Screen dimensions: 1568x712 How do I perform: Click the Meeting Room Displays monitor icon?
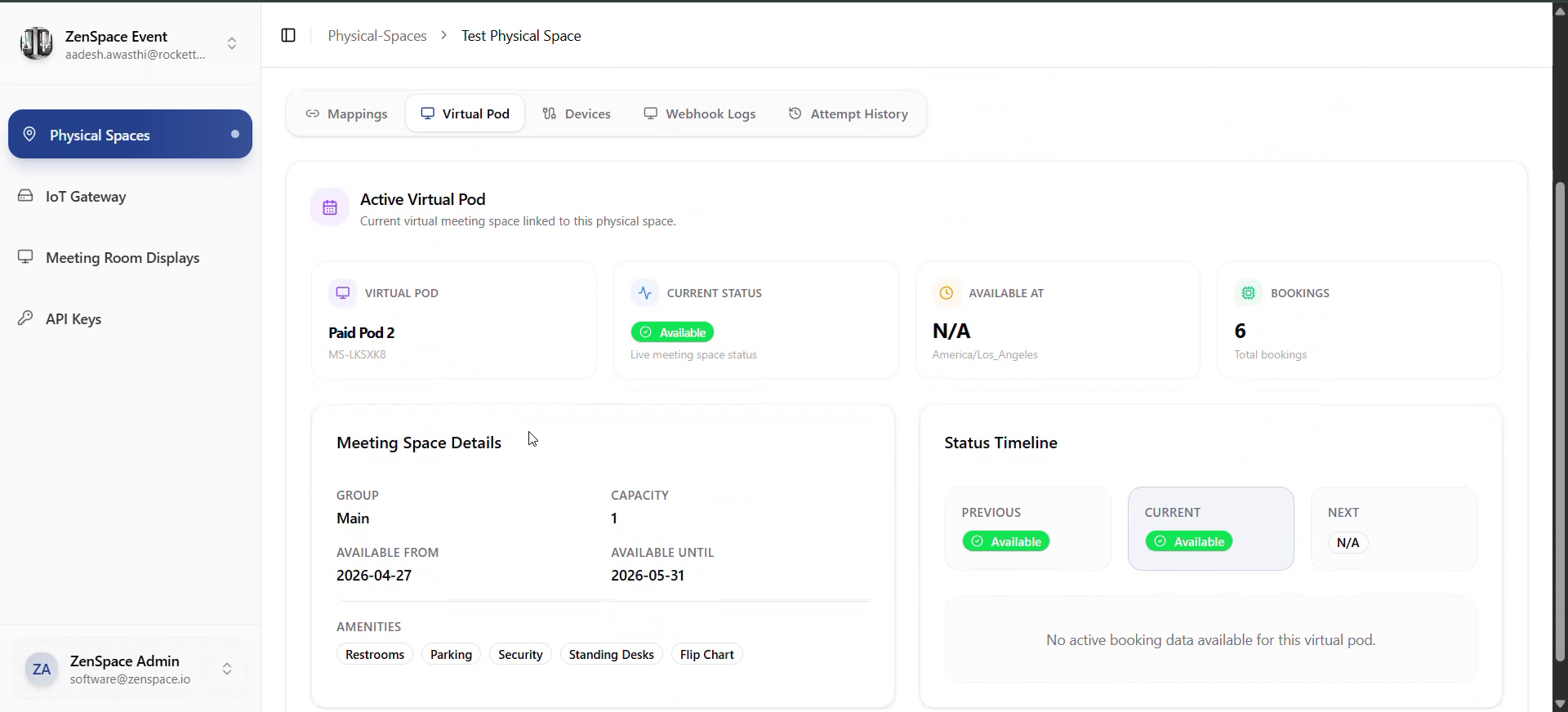(x=25, y=257)
